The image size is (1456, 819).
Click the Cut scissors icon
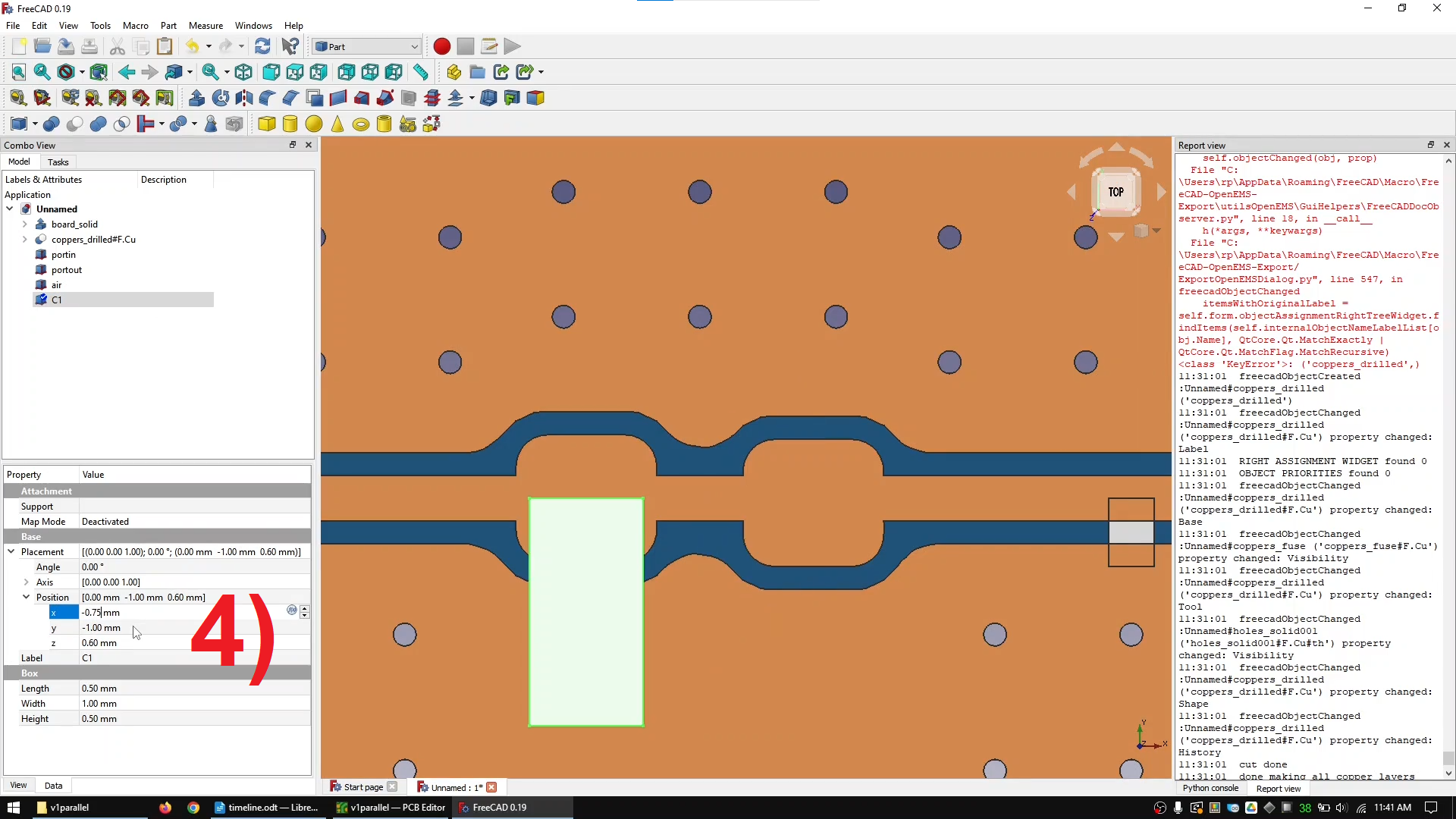pos(118,46)
